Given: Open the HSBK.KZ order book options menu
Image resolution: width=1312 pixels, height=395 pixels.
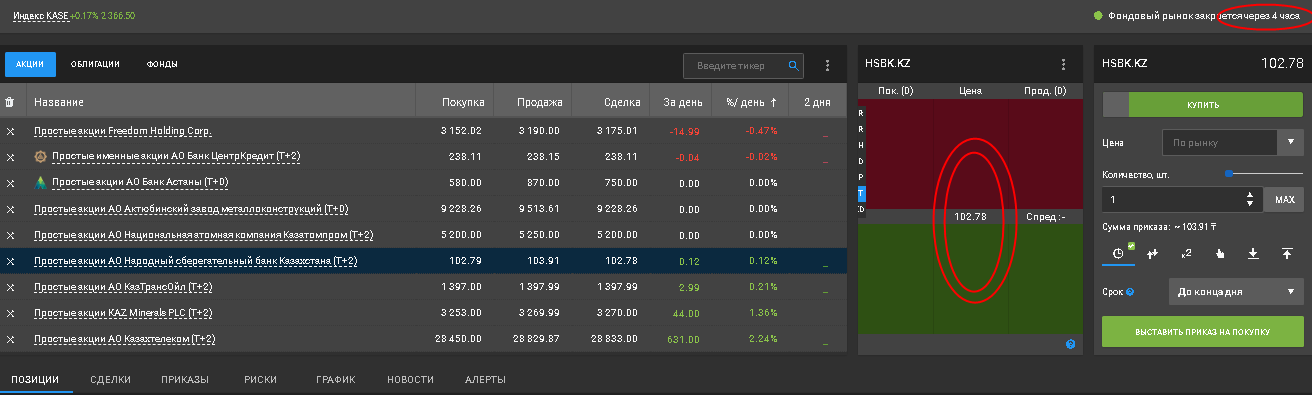Looking at the screenshot, I should point(1063,64).
